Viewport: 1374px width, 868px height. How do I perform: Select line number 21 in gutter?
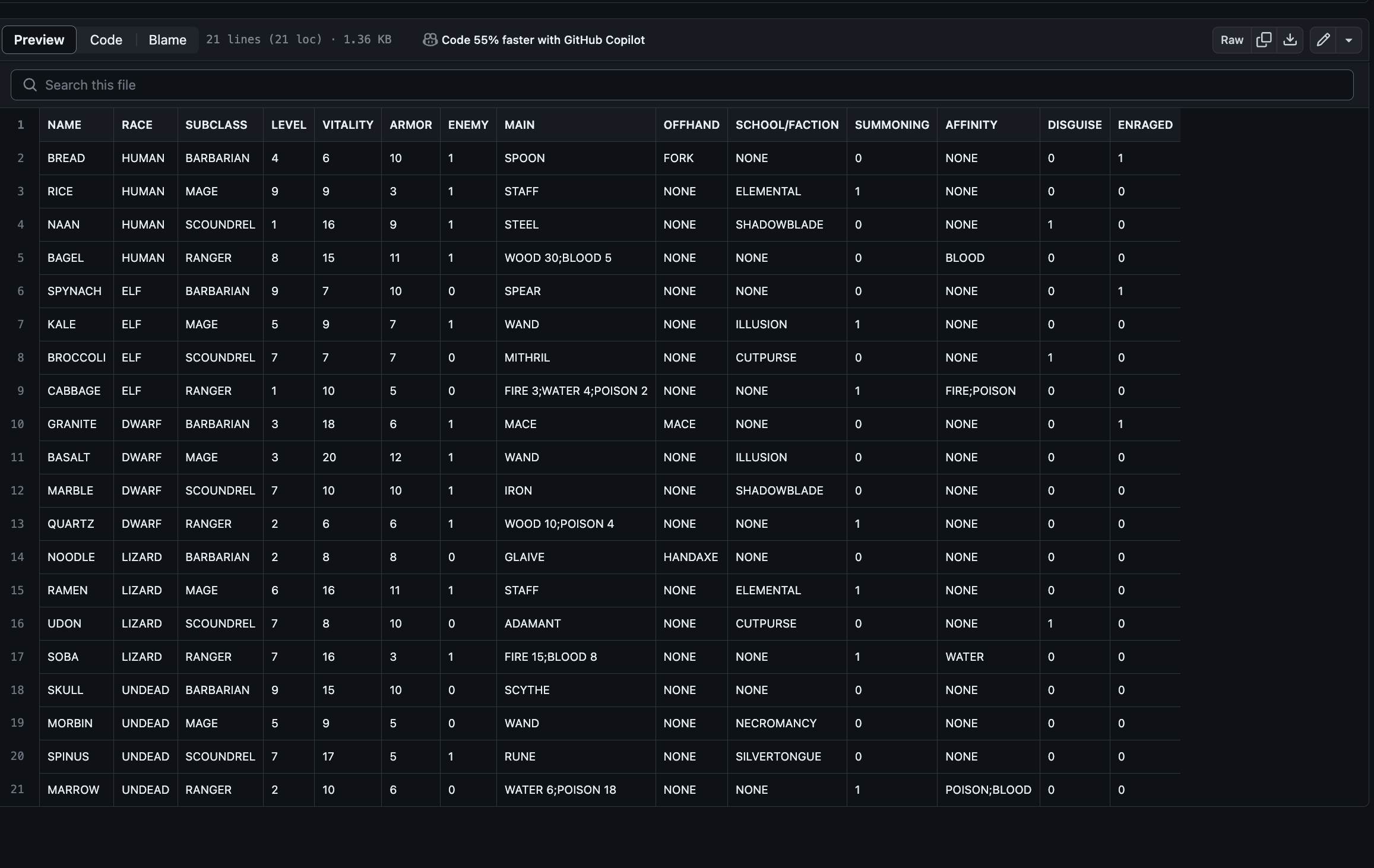pos(18,790)
